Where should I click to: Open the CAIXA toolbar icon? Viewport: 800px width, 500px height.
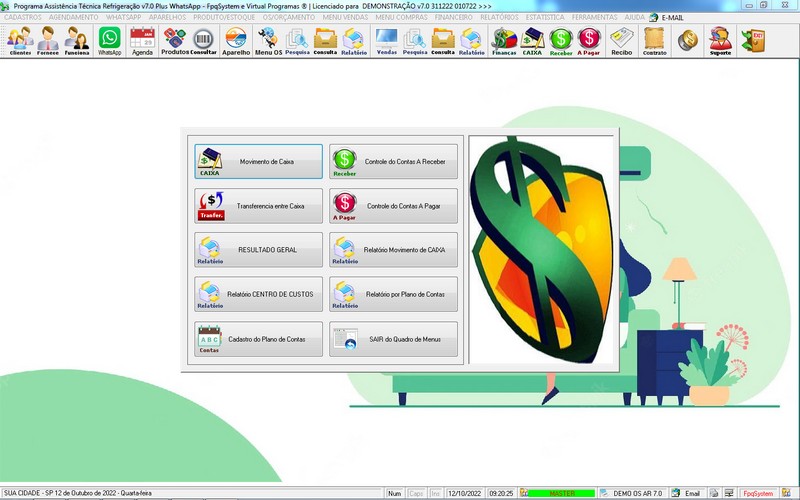(x=532, y=41)
